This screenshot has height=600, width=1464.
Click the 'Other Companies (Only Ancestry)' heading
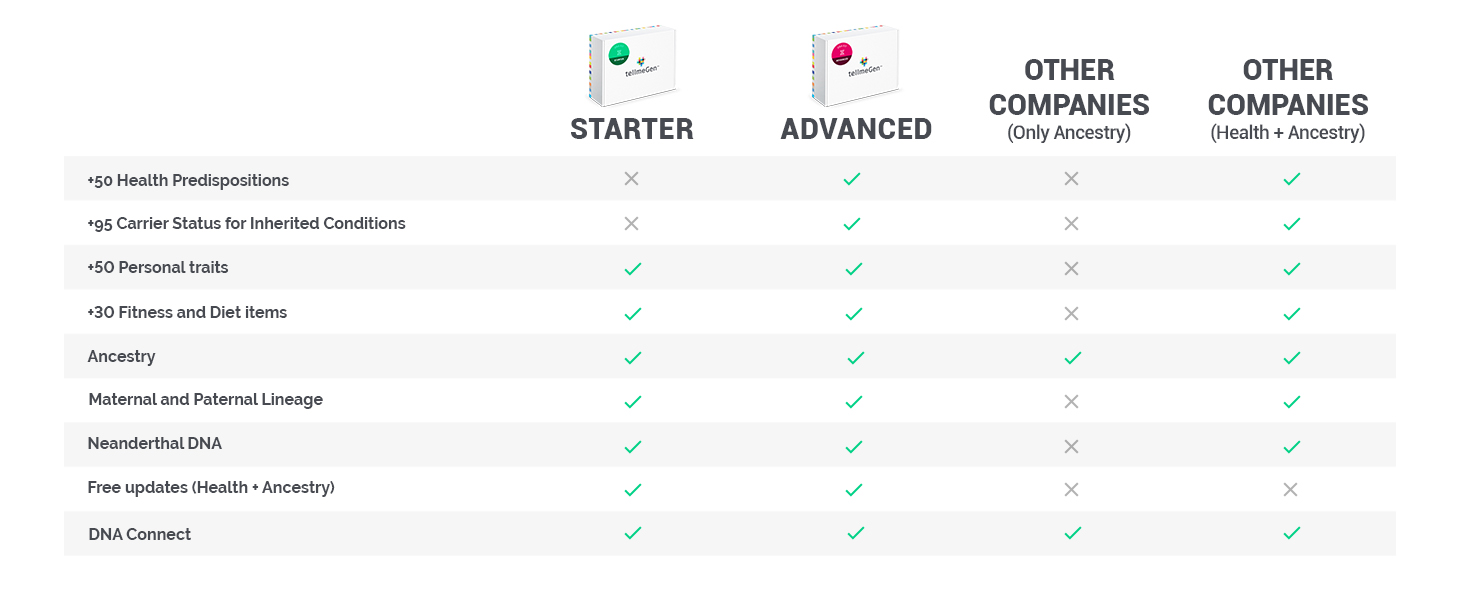click(1069, 100)
